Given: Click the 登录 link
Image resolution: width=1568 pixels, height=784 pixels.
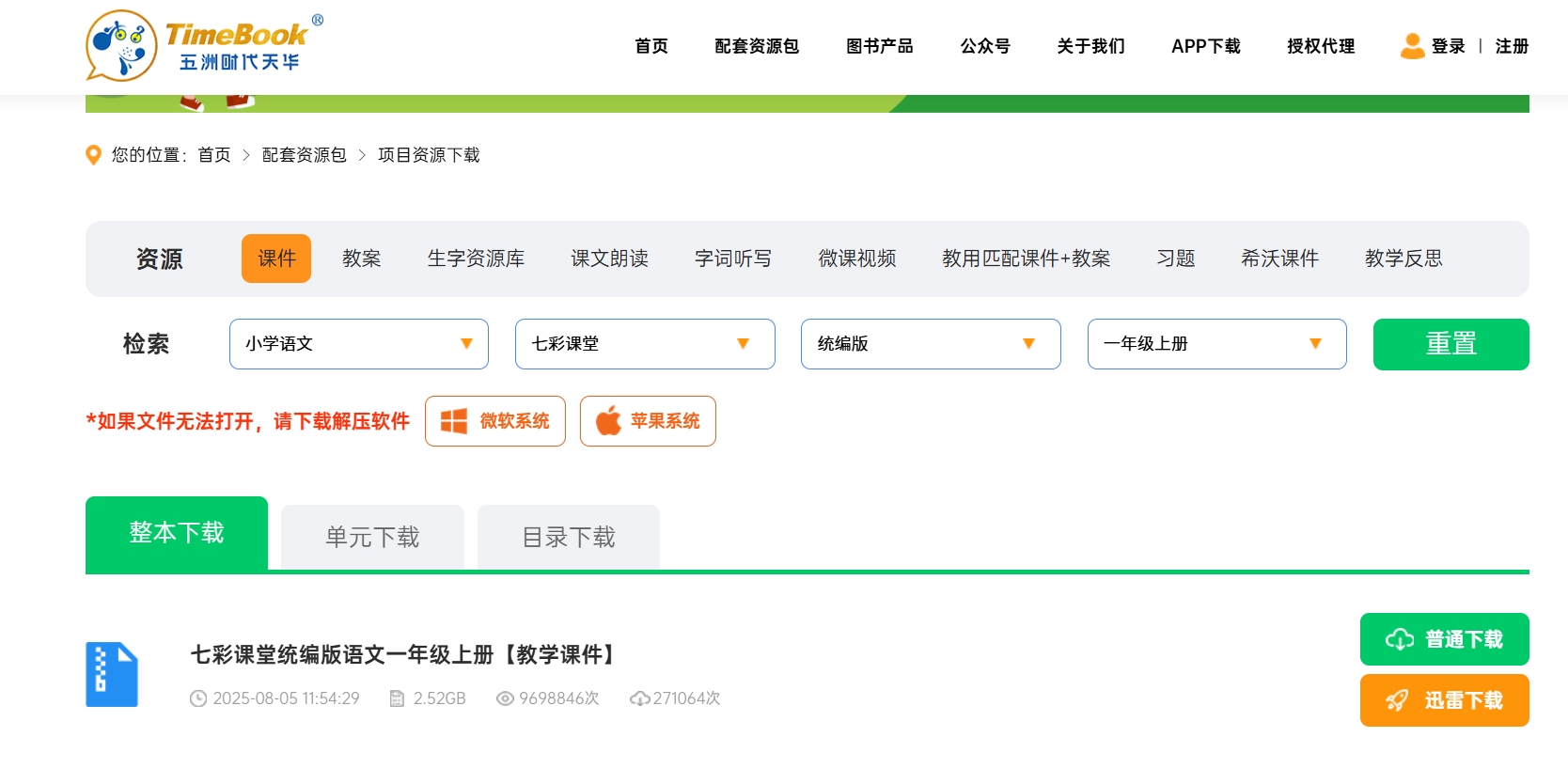Looking at the screenshot, I should click(1449, 46).
